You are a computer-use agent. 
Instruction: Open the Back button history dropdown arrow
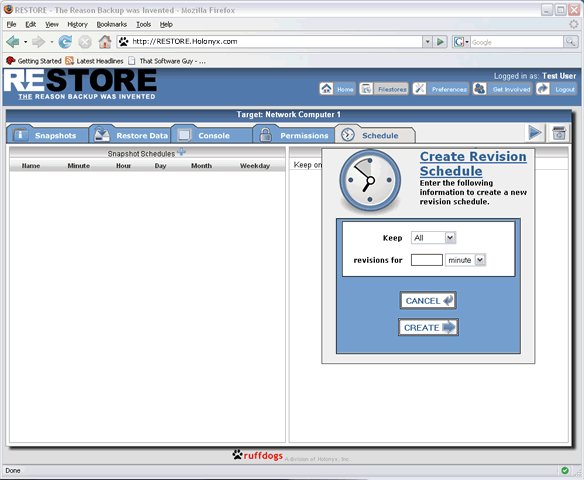coord(25,42)
